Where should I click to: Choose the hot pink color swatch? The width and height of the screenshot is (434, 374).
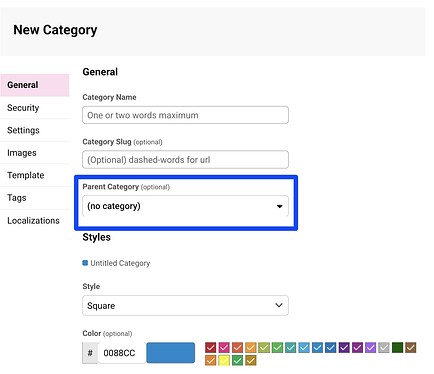[x=224, y=348]
